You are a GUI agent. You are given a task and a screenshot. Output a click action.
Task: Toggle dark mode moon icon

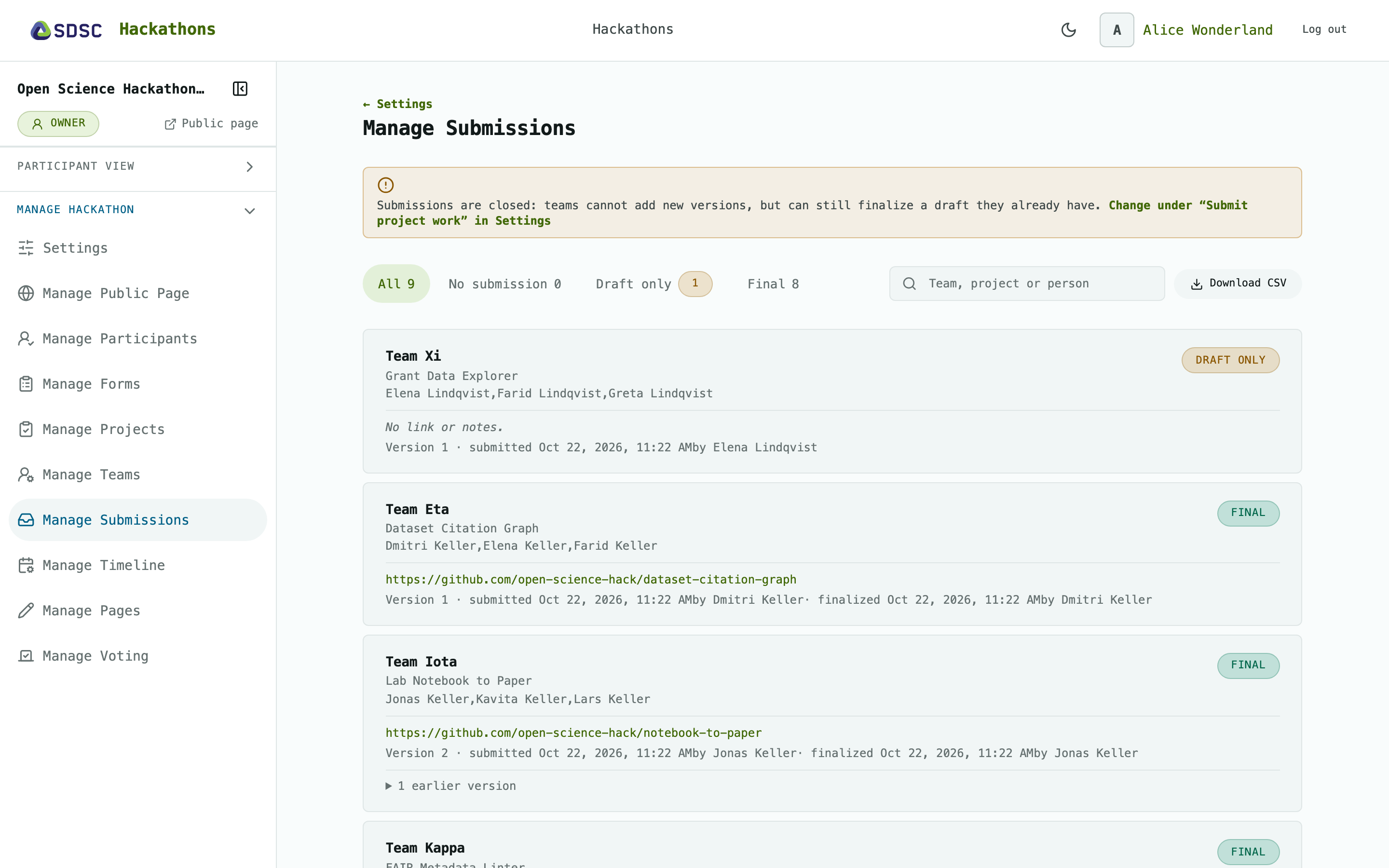[1068, 30]
